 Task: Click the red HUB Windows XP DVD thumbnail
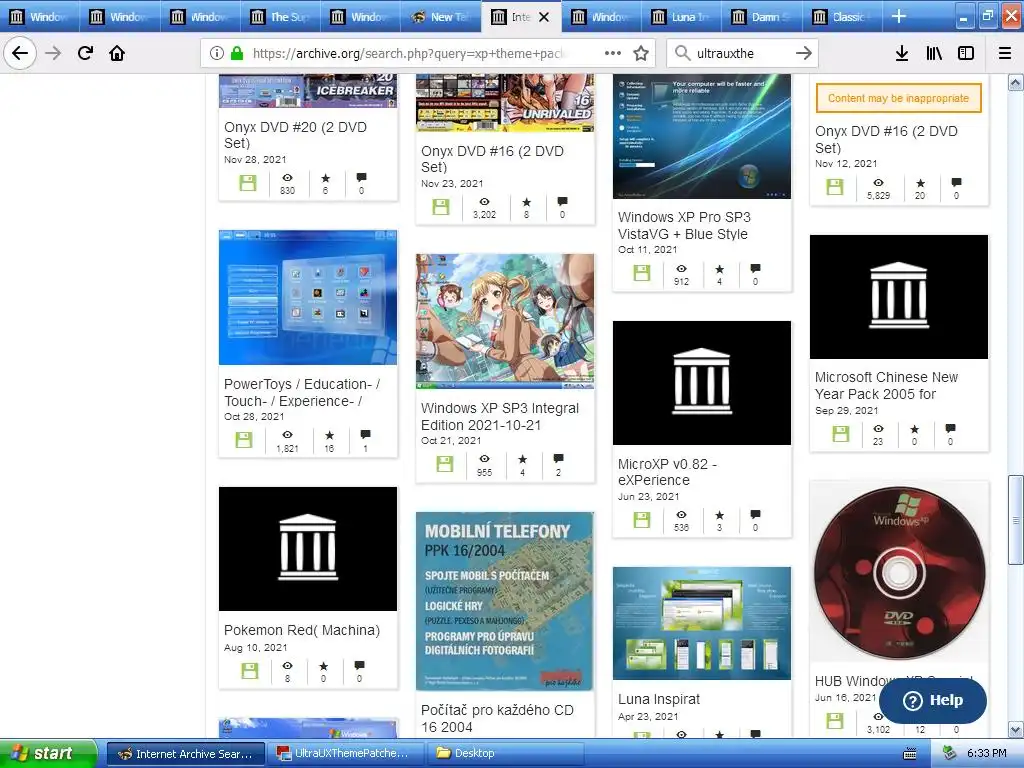click(x=899, y=573)
